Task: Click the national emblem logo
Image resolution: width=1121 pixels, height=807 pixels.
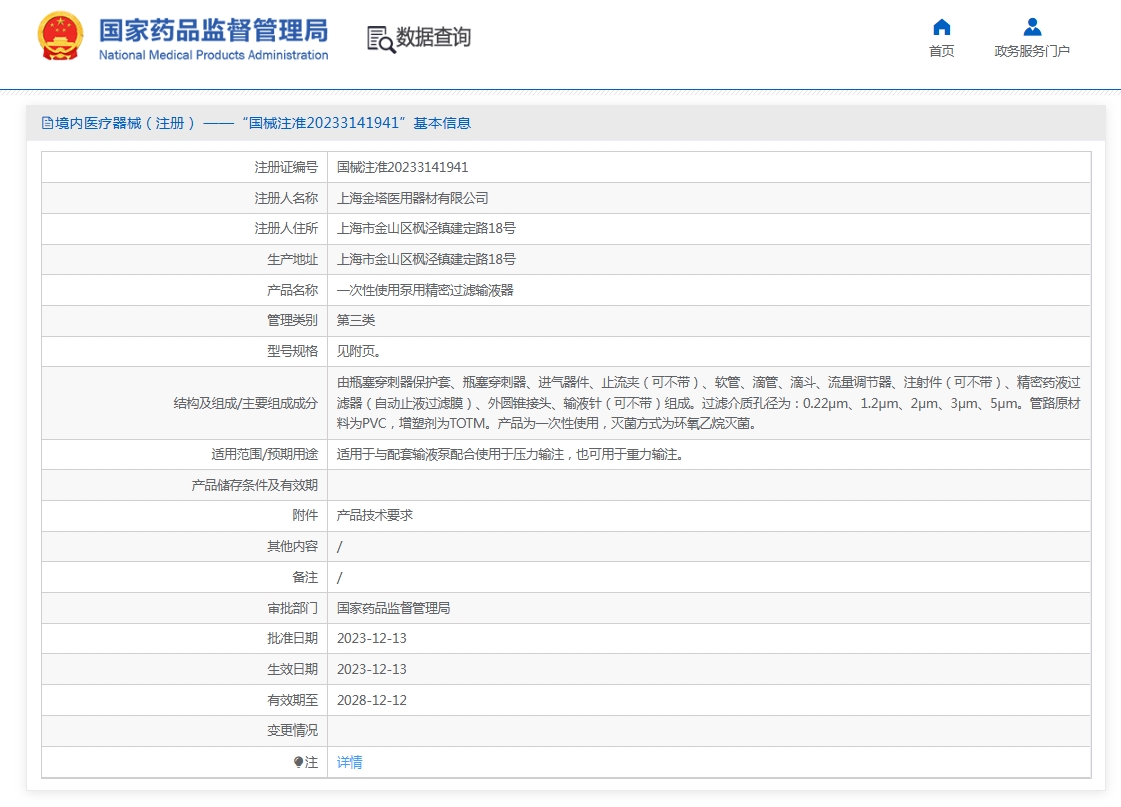Action: point(61,36)
